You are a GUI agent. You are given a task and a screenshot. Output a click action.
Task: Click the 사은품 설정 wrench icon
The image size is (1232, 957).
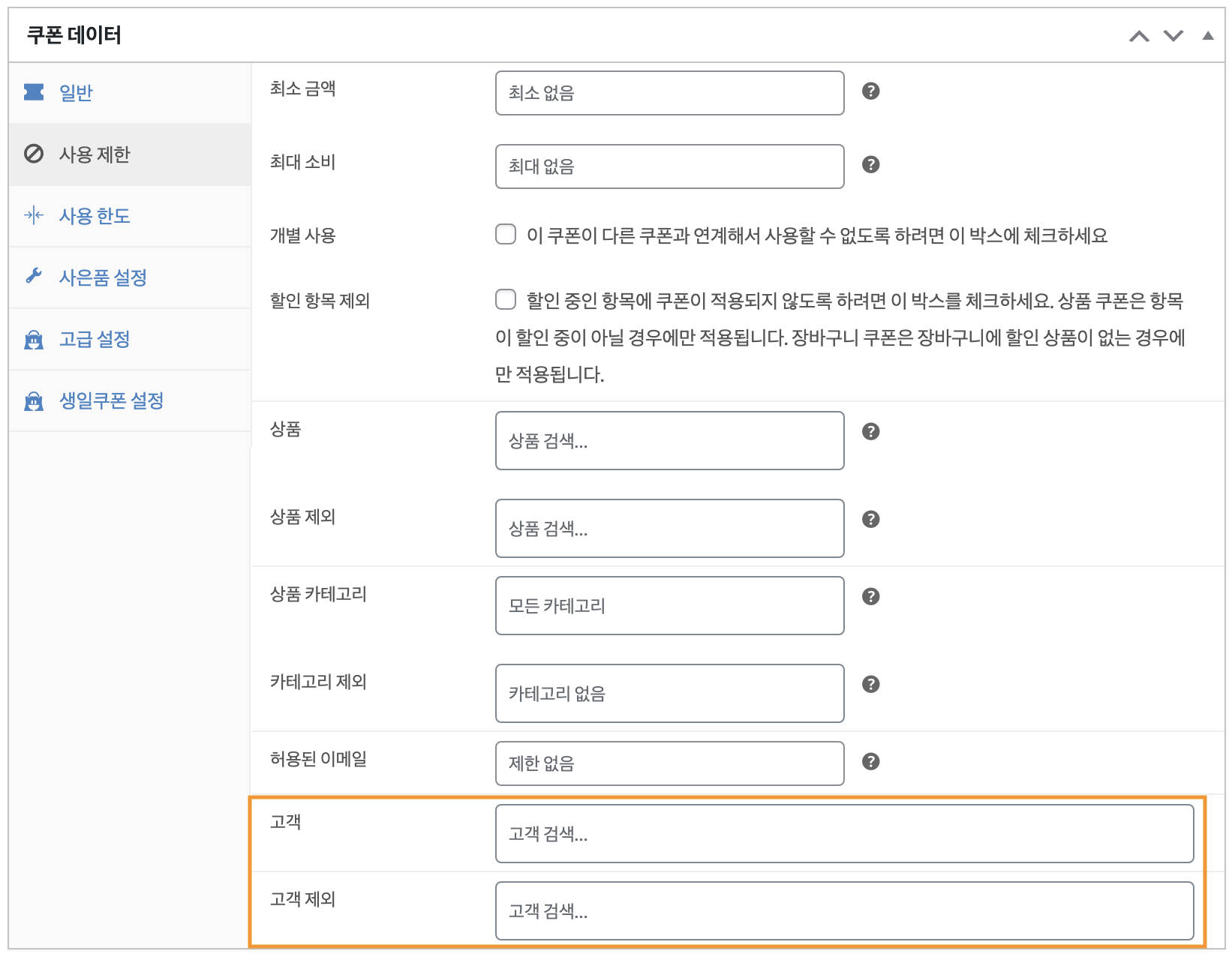(x=34, y=276)
